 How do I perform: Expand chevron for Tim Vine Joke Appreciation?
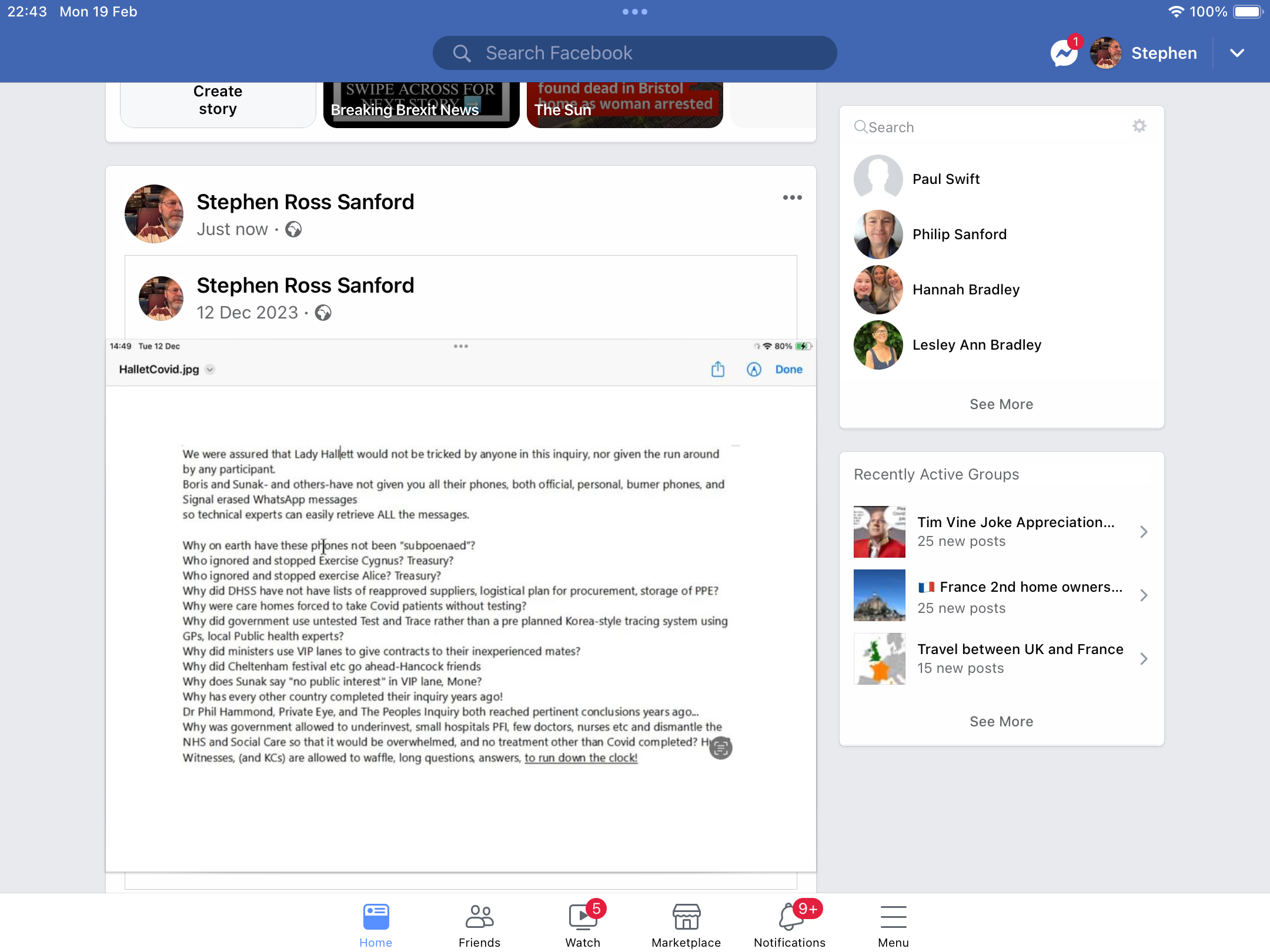point(1144,532)
